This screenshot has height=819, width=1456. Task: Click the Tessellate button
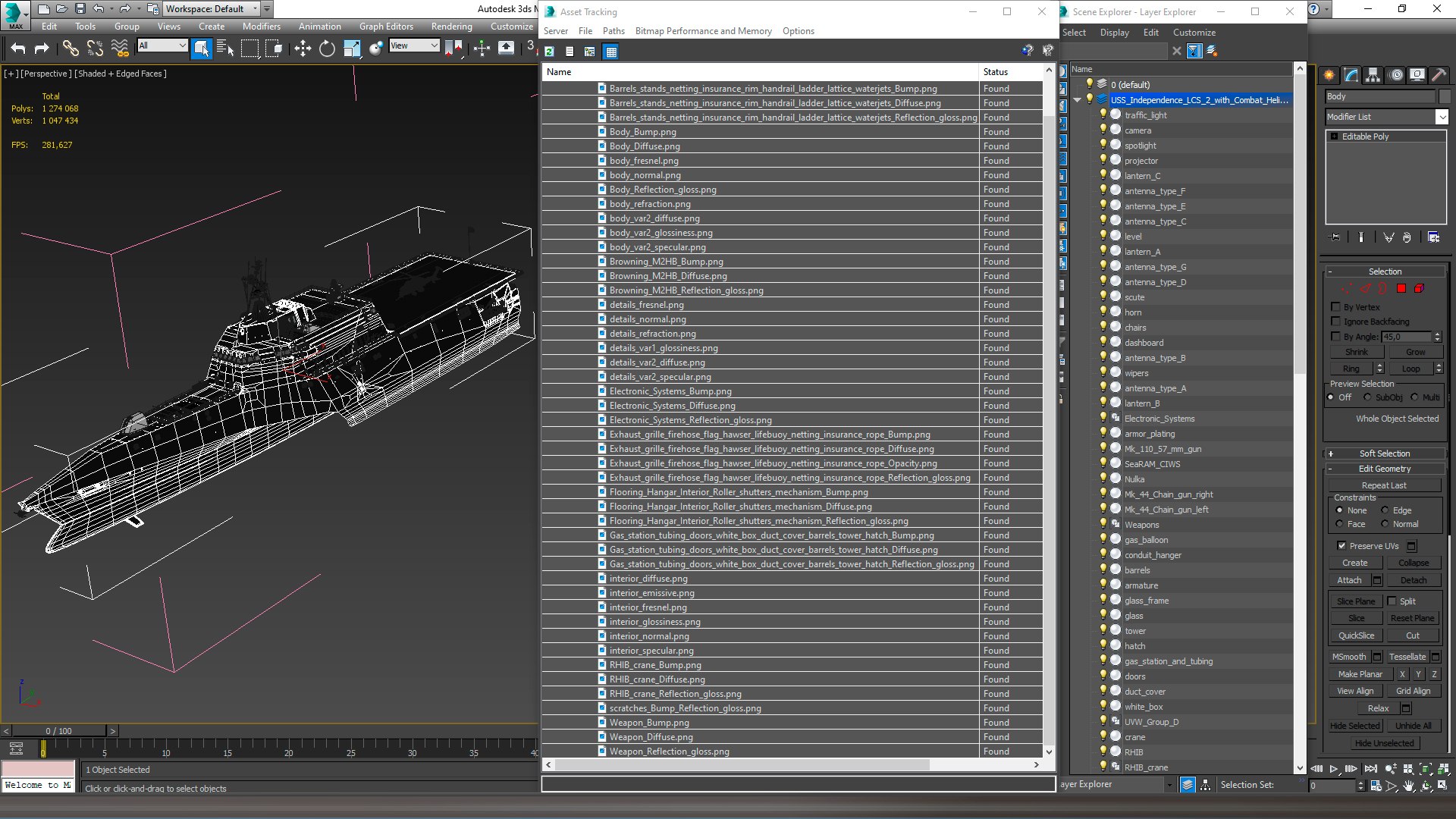[x=1407, y=657]
